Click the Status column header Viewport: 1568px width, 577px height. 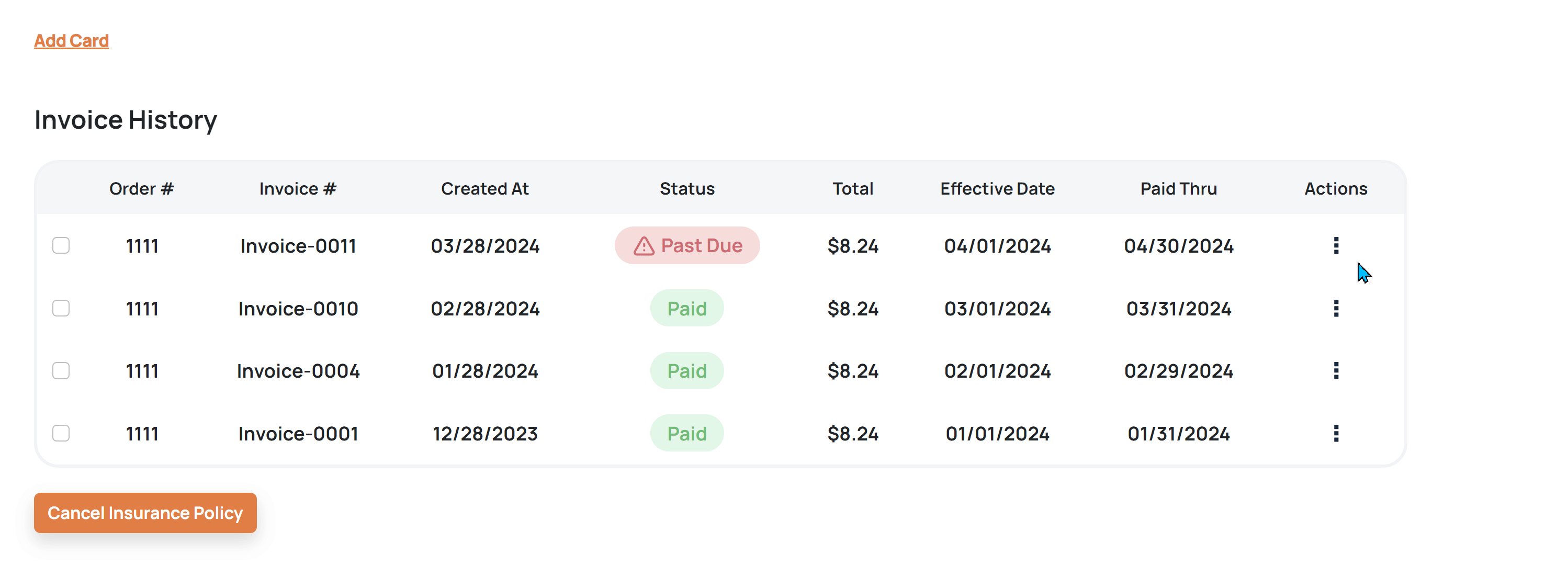click(686, 189)
